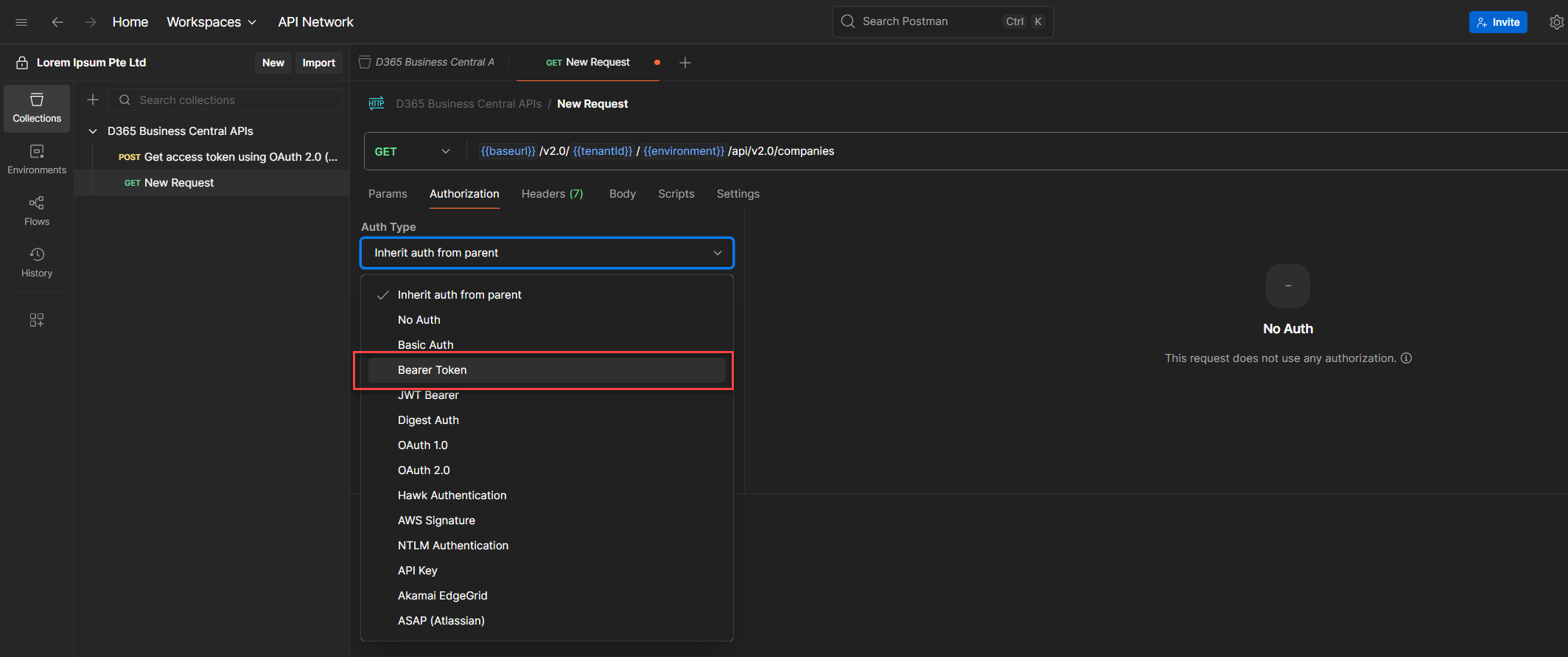Viewport: 1568px width, 657px height.
Task: Choose Bearer Token auth type
Action: 547,370
